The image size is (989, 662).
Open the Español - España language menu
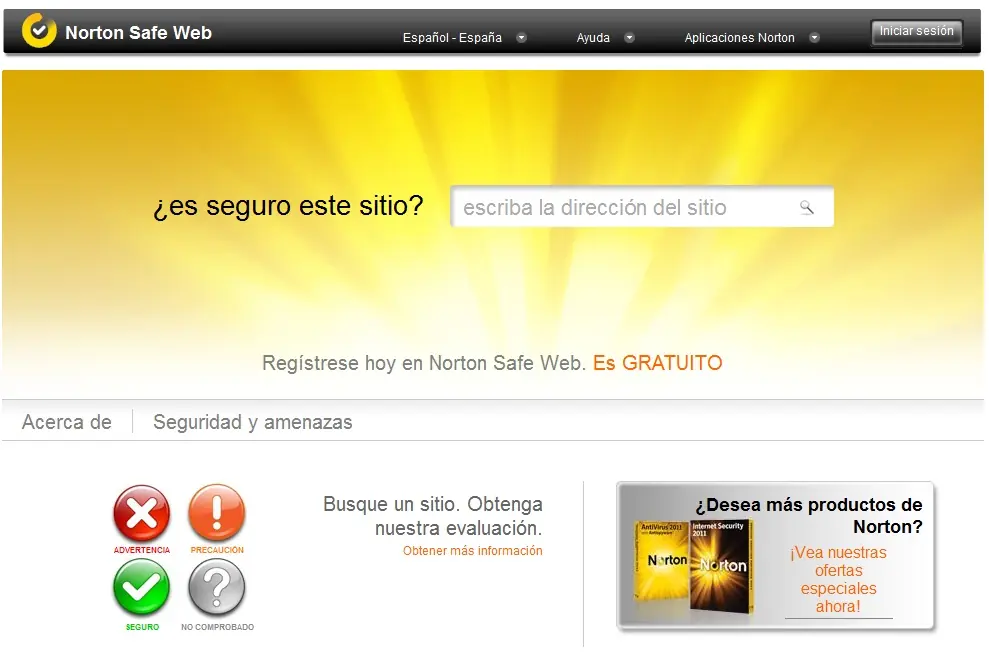pos(452,38)
